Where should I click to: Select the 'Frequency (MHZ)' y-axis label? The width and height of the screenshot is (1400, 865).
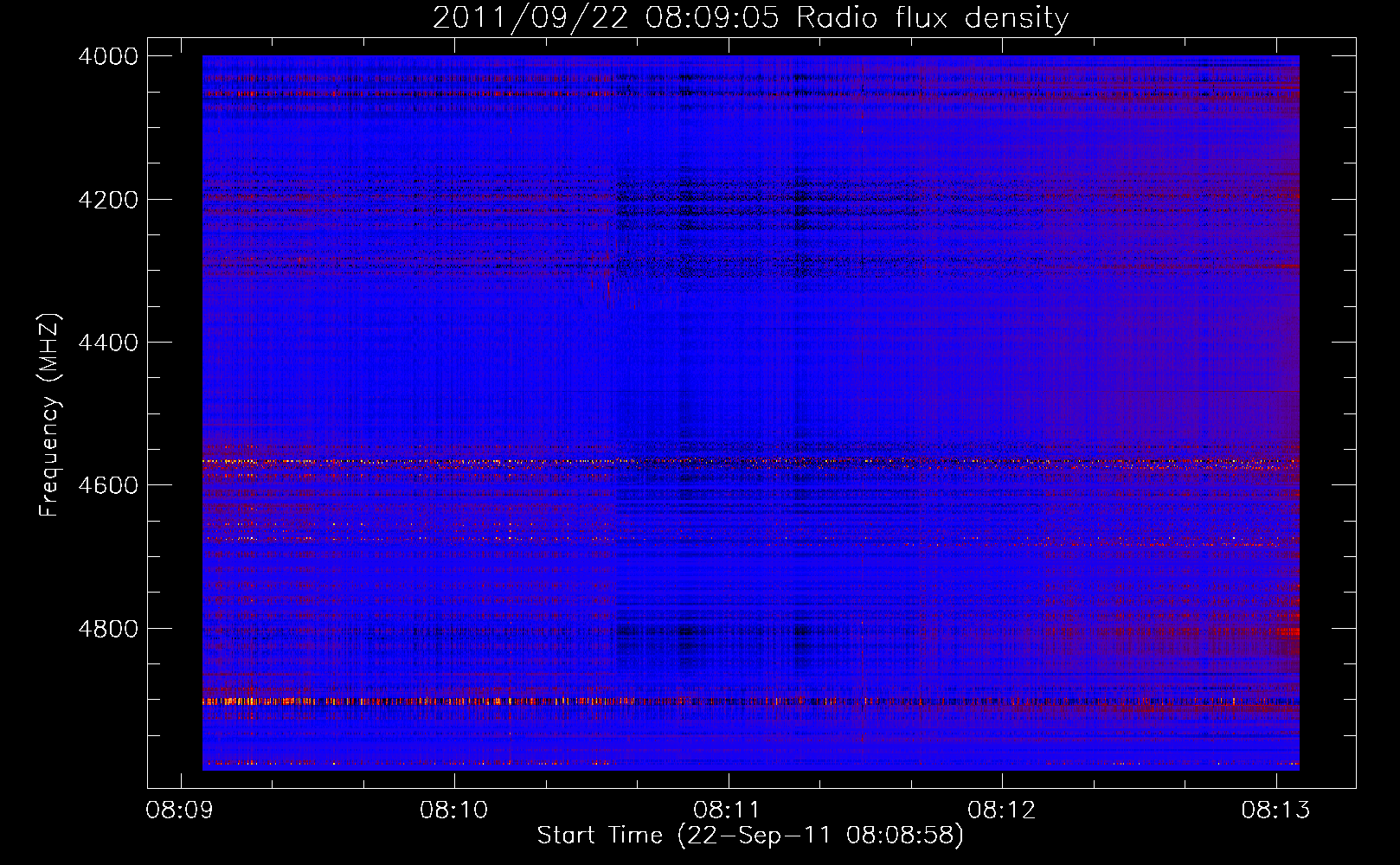coord(50,415)
